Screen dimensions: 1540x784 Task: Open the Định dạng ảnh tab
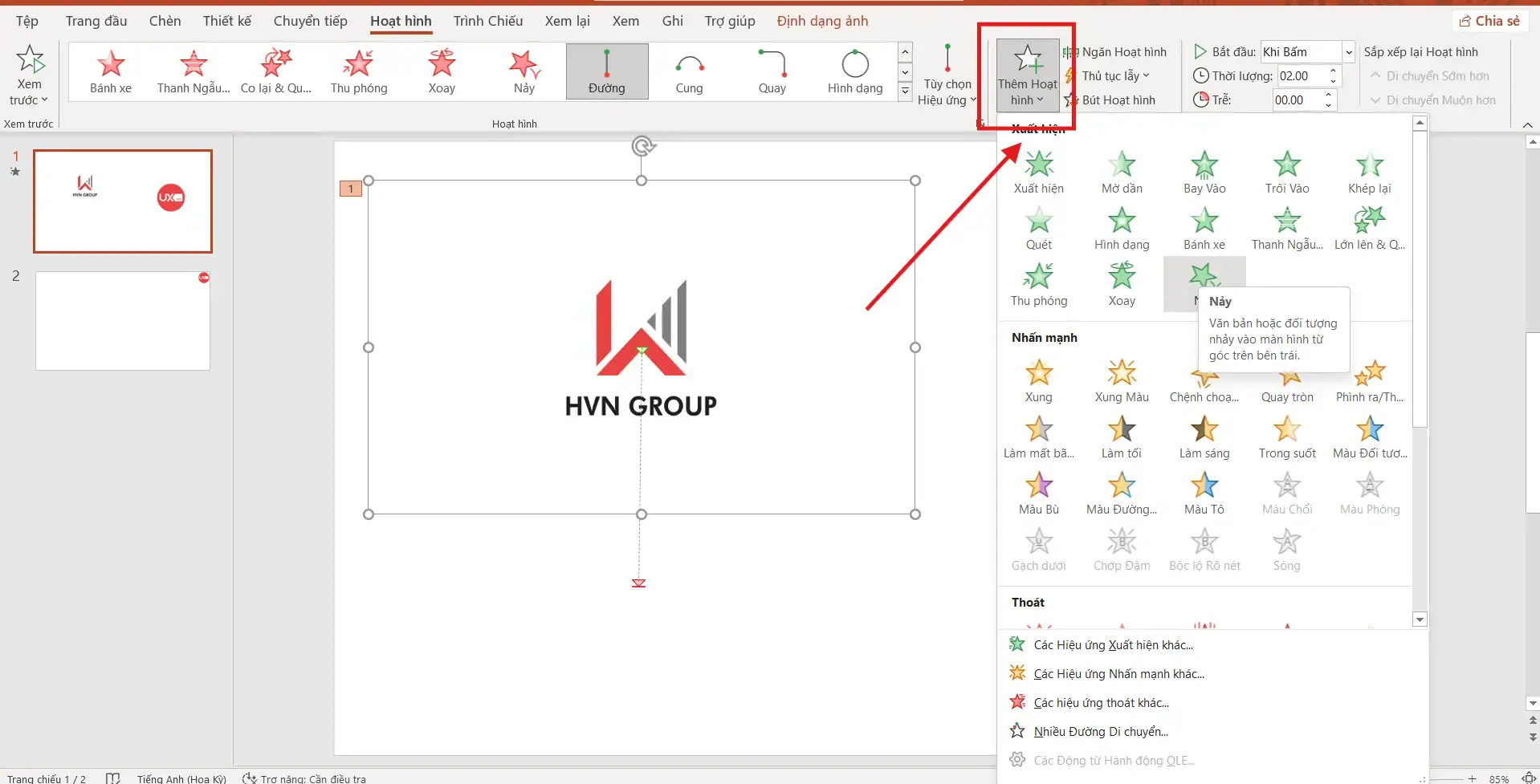822,21
